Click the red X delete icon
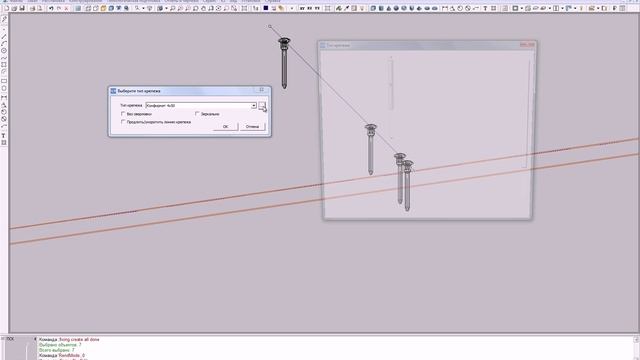Image resolution: width=640 pixels, height=360 pixels. click(x=66, y=8)
